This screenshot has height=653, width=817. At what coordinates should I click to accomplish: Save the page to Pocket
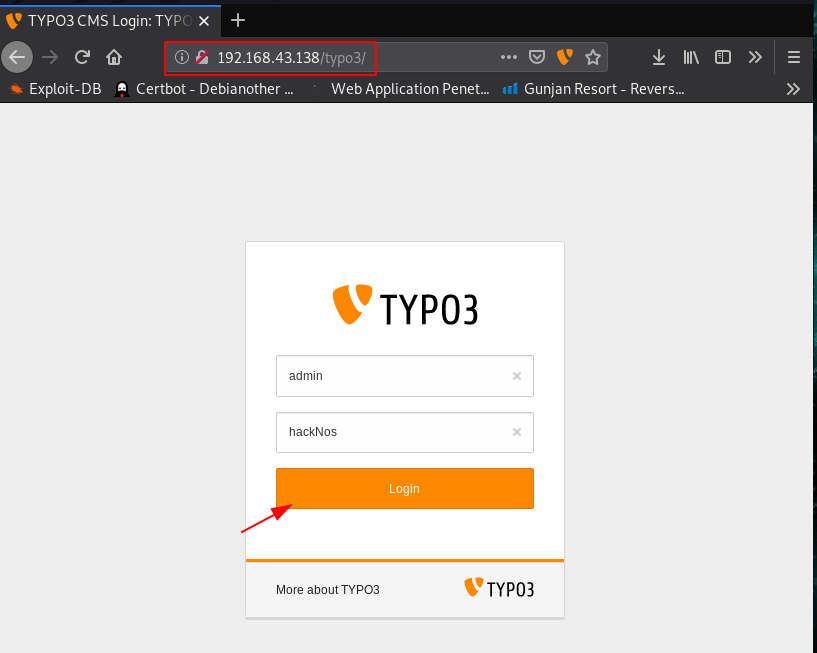coord(537,57)
